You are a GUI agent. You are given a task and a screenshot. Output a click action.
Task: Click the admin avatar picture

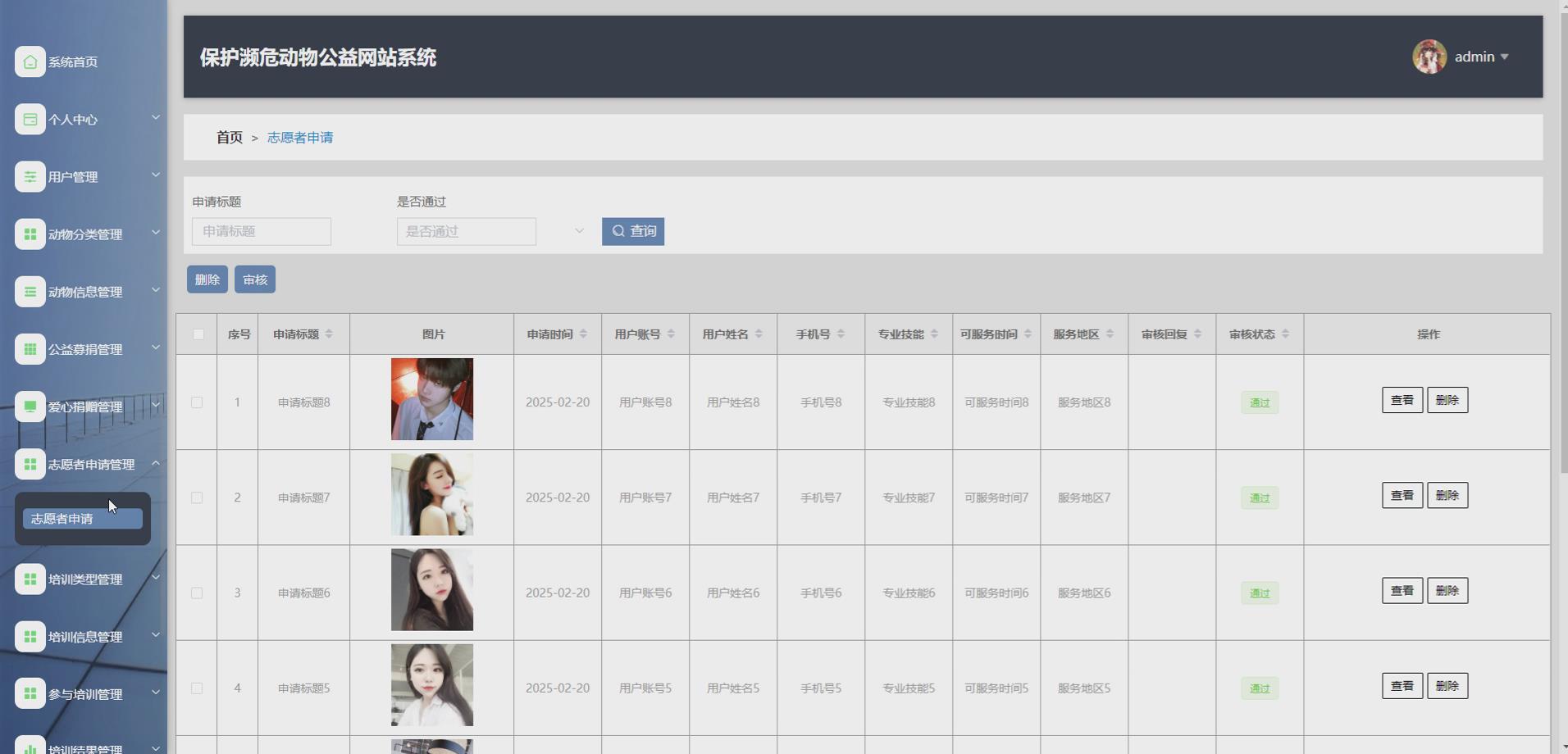click(1429, 57)
